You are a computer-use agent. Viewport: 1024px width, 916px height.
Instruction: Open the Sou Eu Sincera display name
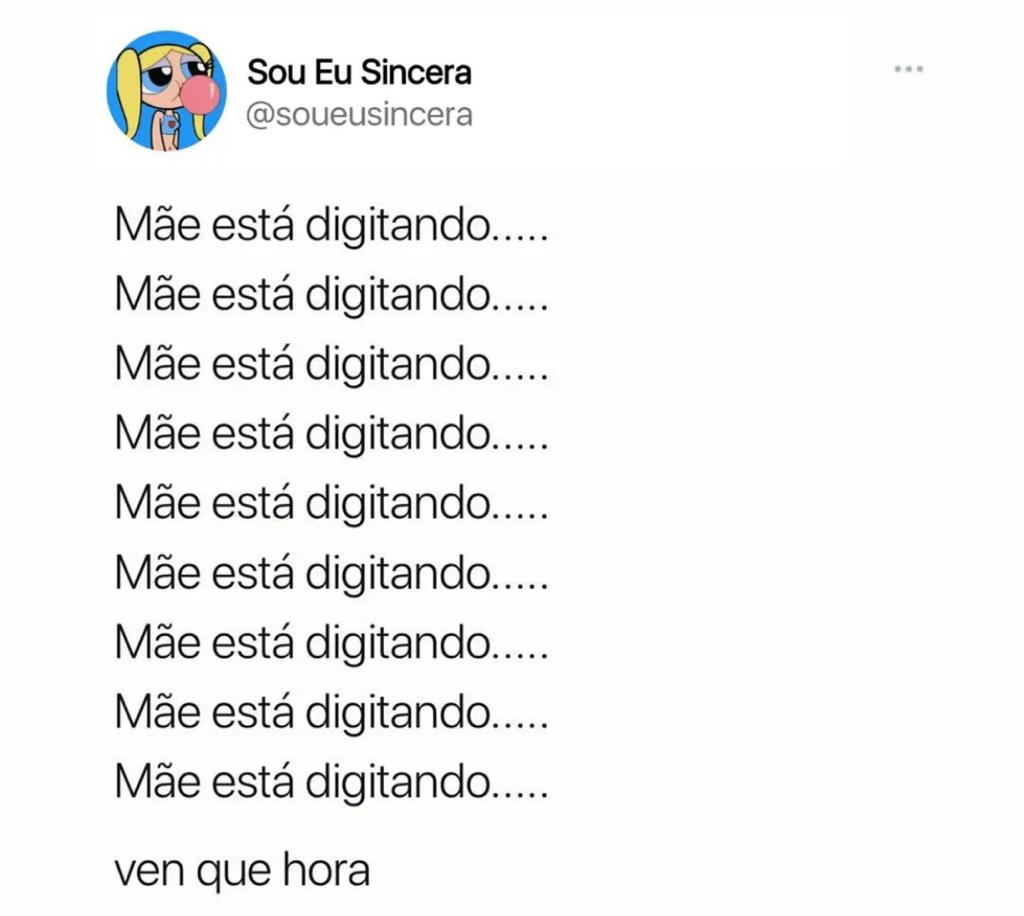pos(359,72)
